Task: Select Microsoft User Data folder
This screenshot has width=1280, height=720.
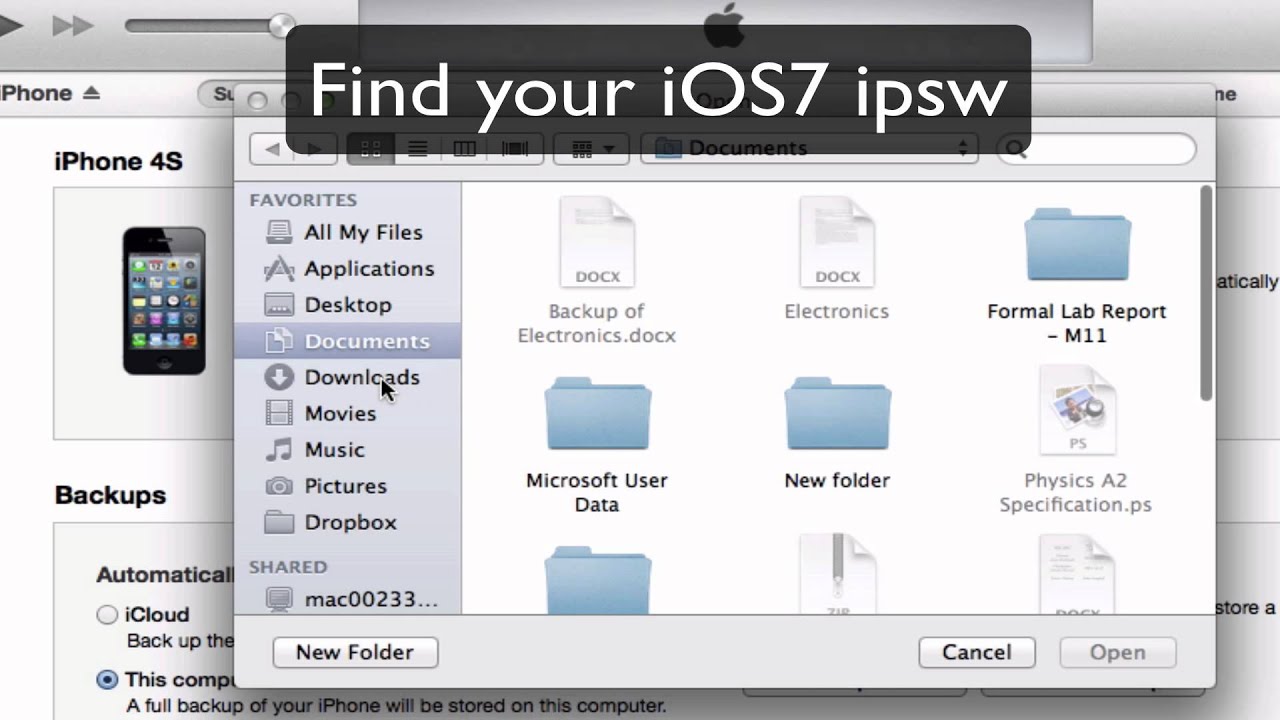Action: pyautogui.click(x=597, y=444)
